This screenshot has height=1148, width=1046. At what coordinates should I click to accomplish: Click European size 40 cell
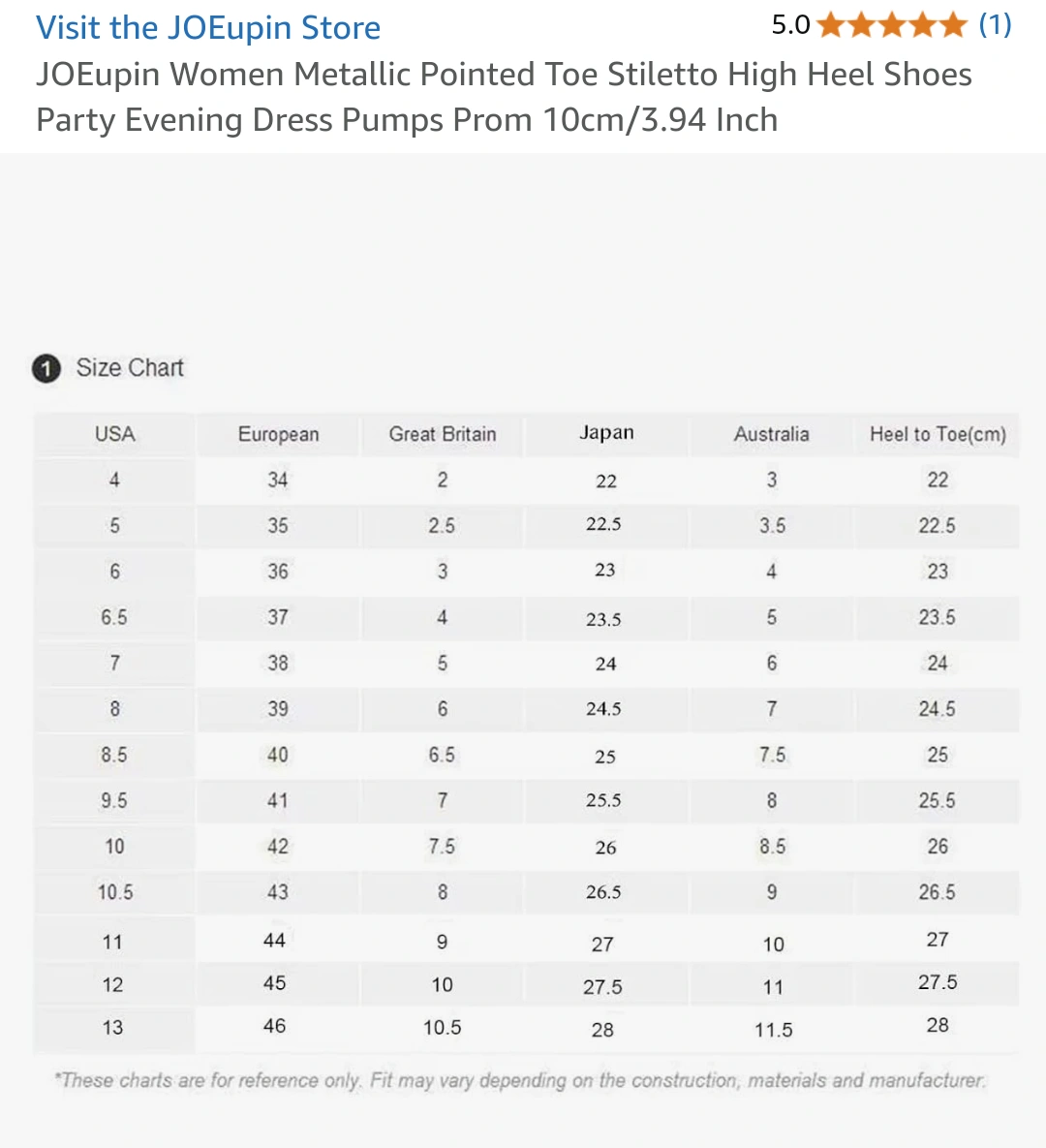coord(278,755)
